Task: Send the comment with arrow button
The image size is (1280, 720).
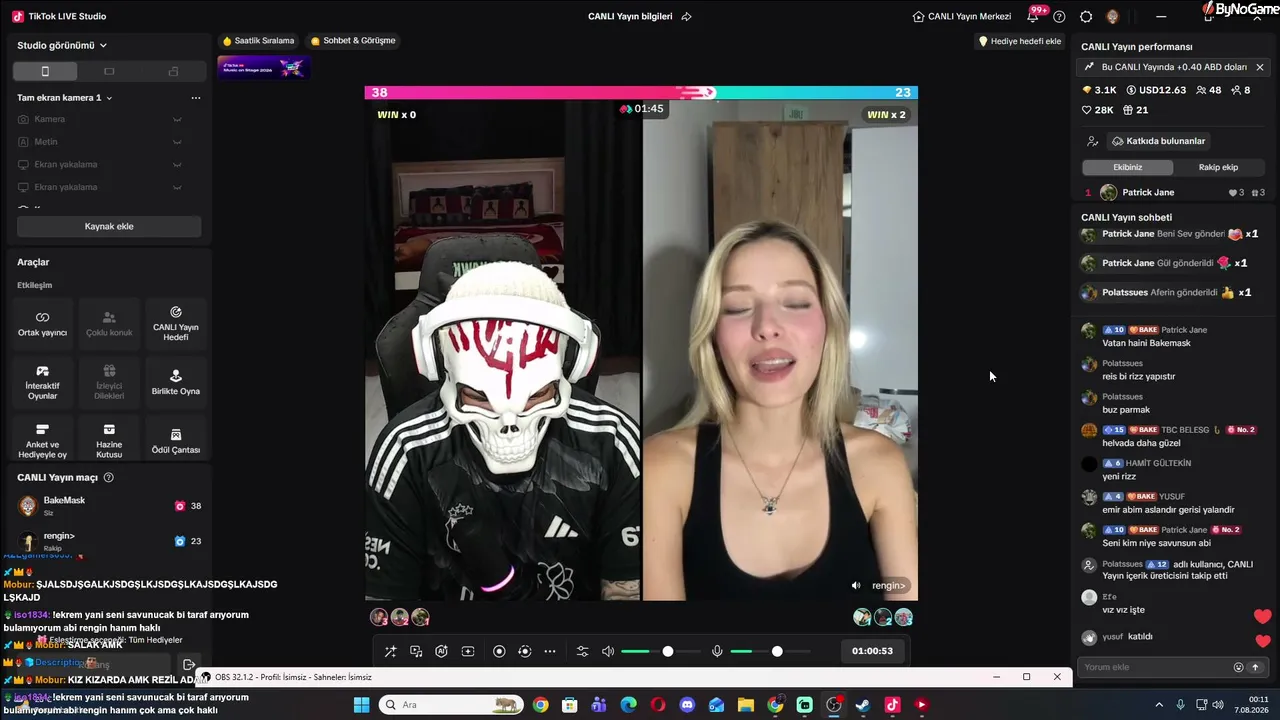Action: pyautogui.click(x=1255, y=667)
